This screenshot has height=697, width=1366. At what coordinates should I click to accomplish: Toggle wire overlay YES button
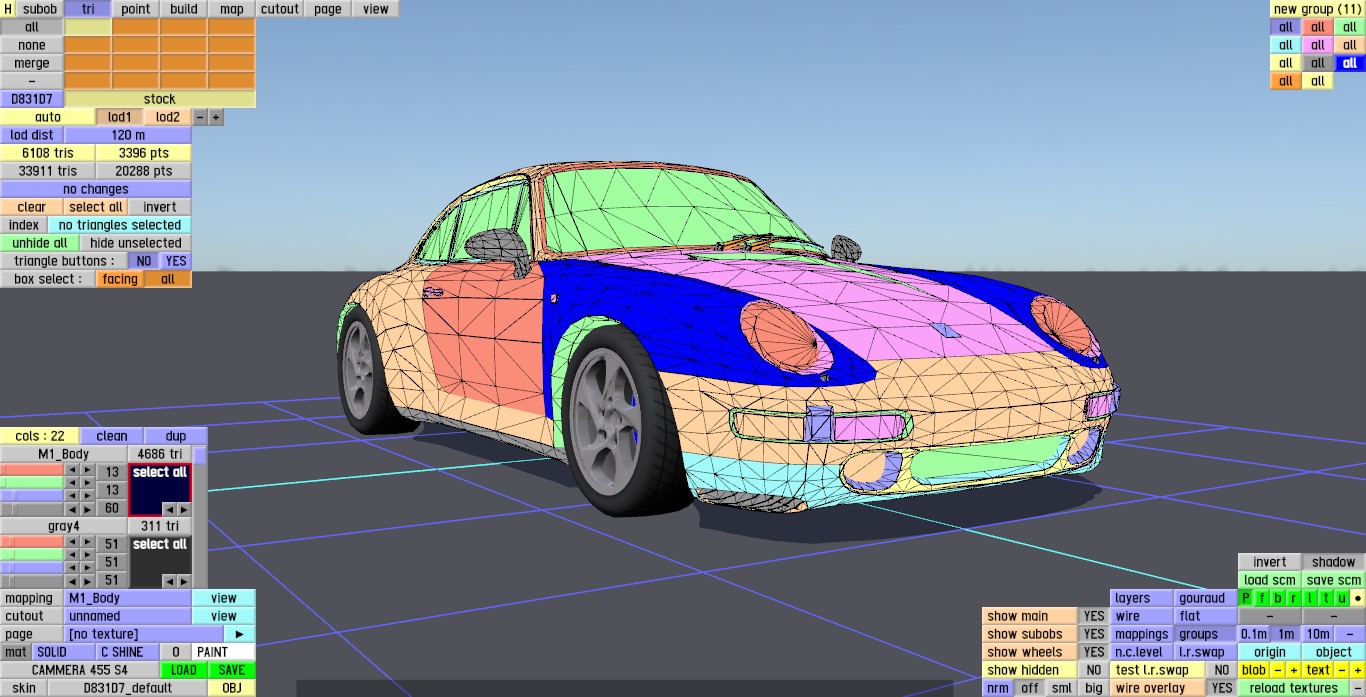(x=1221, y=688)
